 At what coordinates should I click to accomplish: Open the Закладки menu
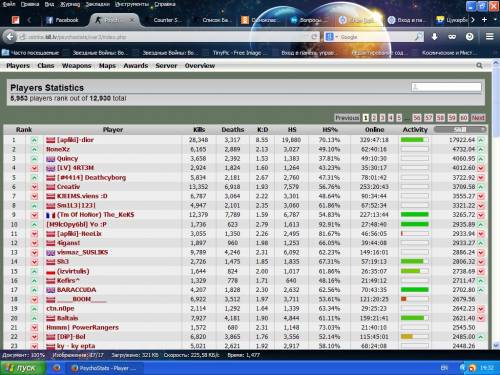point(98,4)
